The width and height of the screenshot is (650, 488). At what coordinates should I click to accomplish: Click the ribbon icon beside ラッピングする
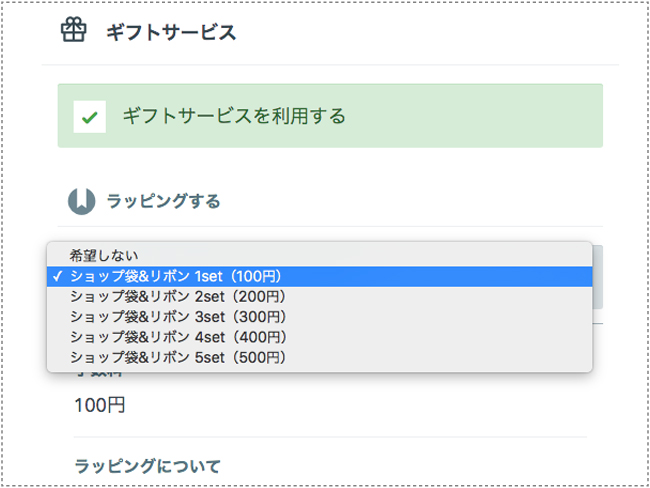pos(81,201)
